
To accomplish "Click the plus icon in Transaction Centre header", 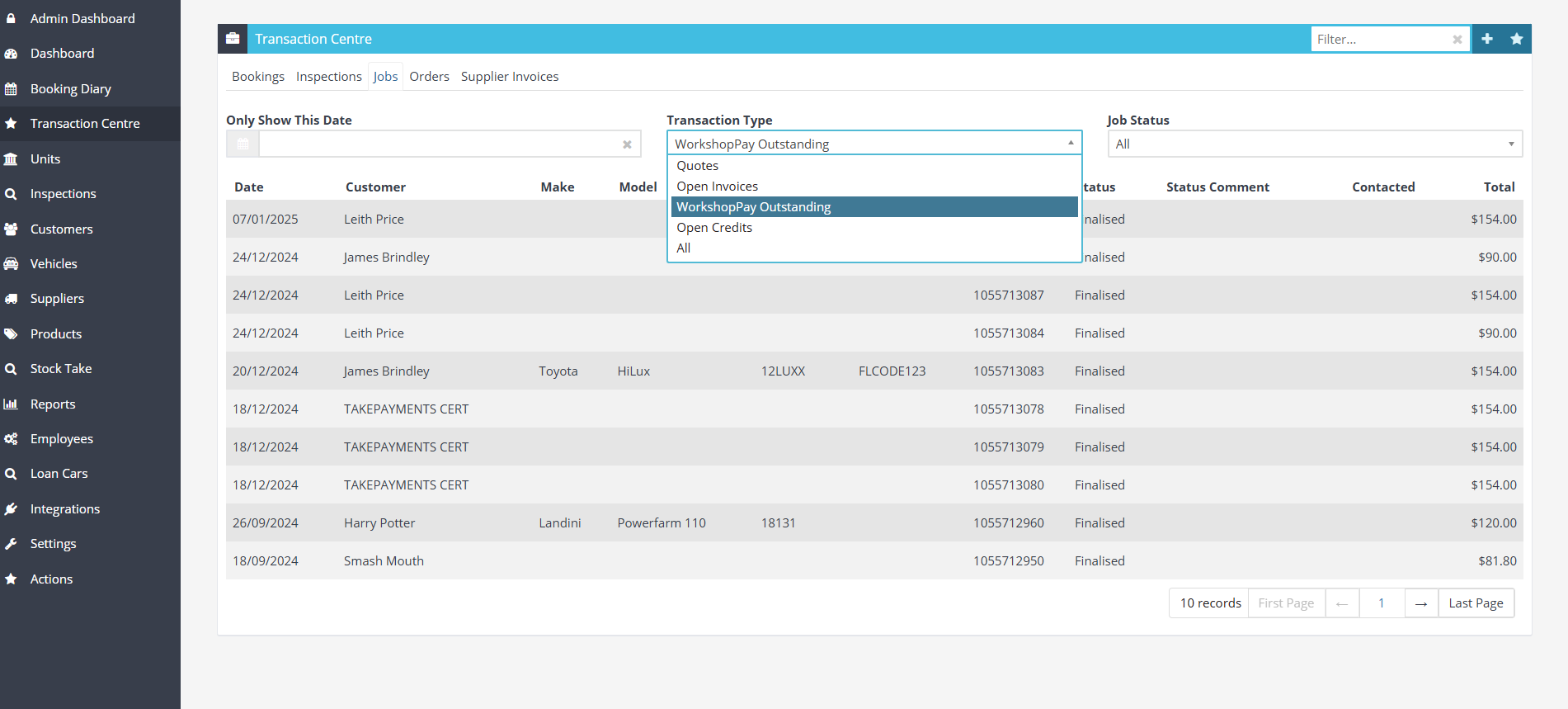I will pos(1487,39).
